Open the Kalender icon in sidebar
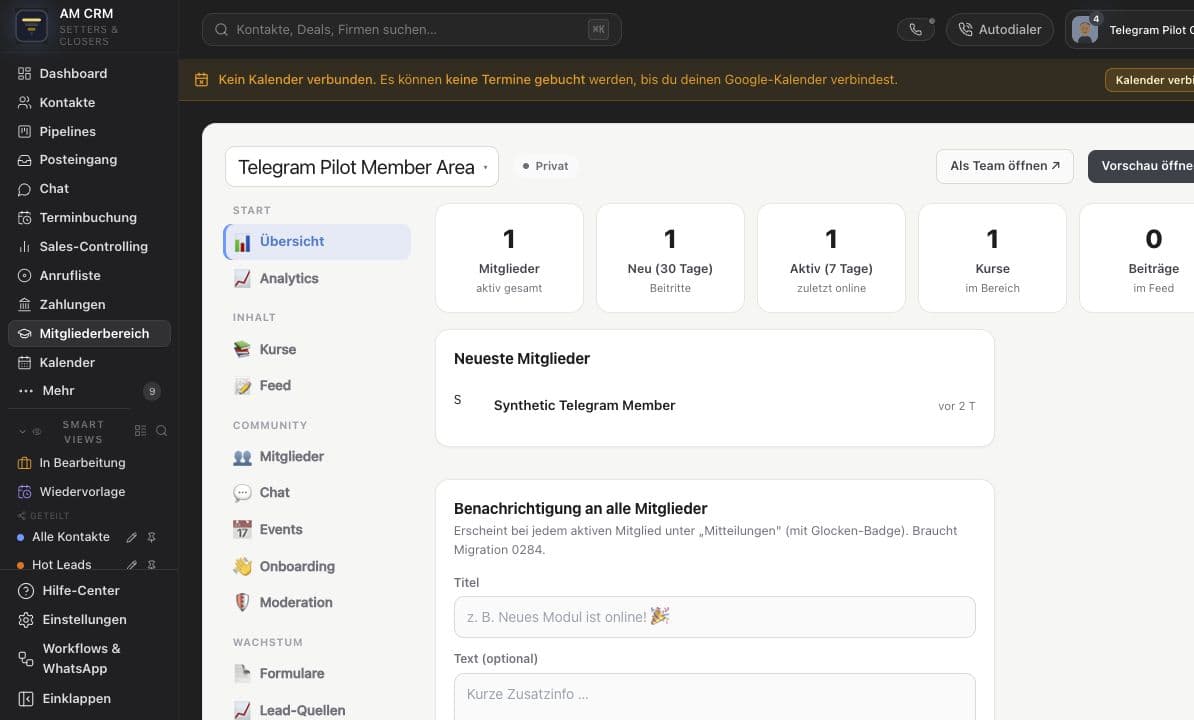Viewport: 1194px width, 720px height. point(24,363)
